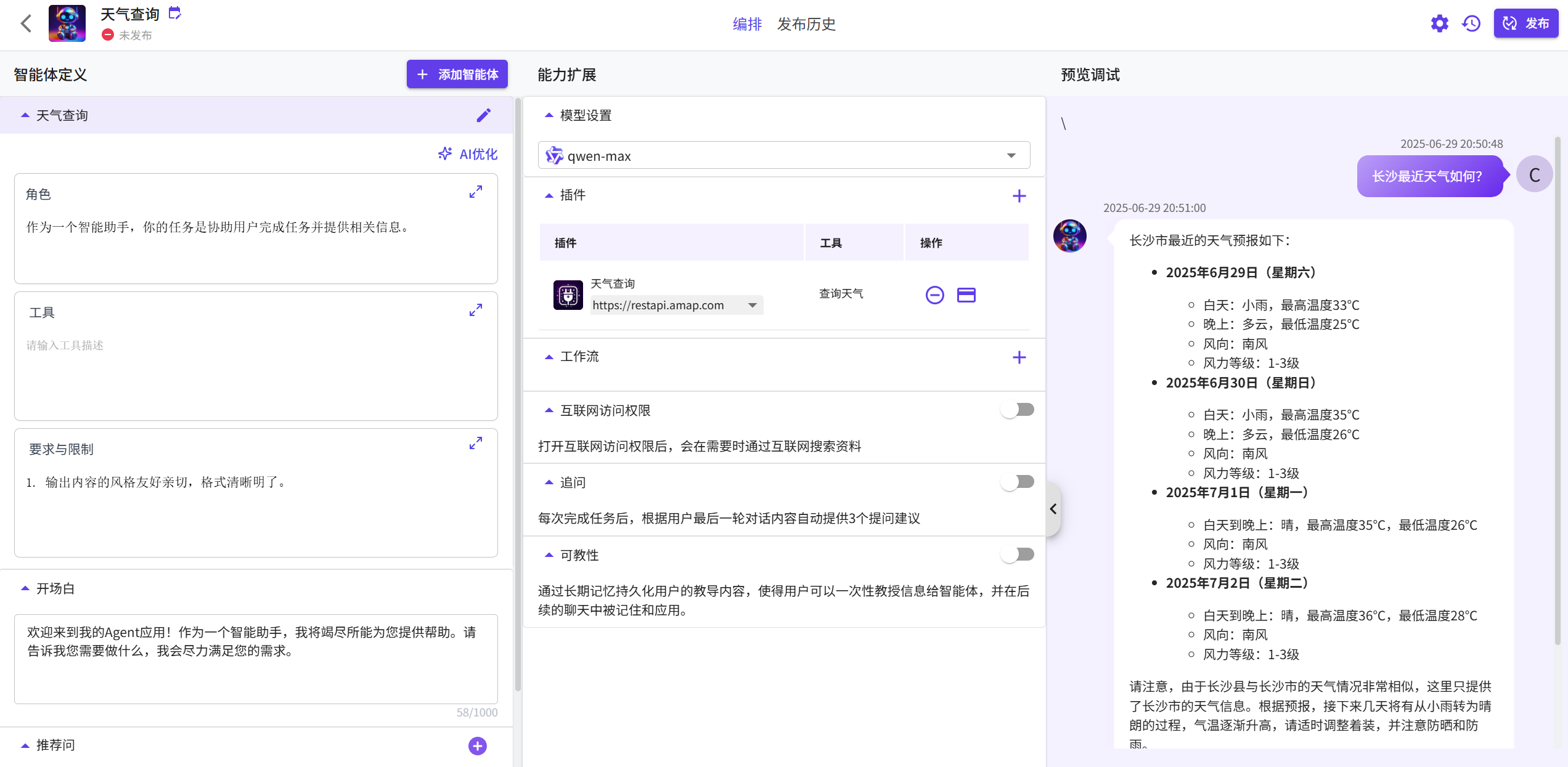1568x767 pixels.
Task: Collapse the 开场白 section
Action: (25, 588)
